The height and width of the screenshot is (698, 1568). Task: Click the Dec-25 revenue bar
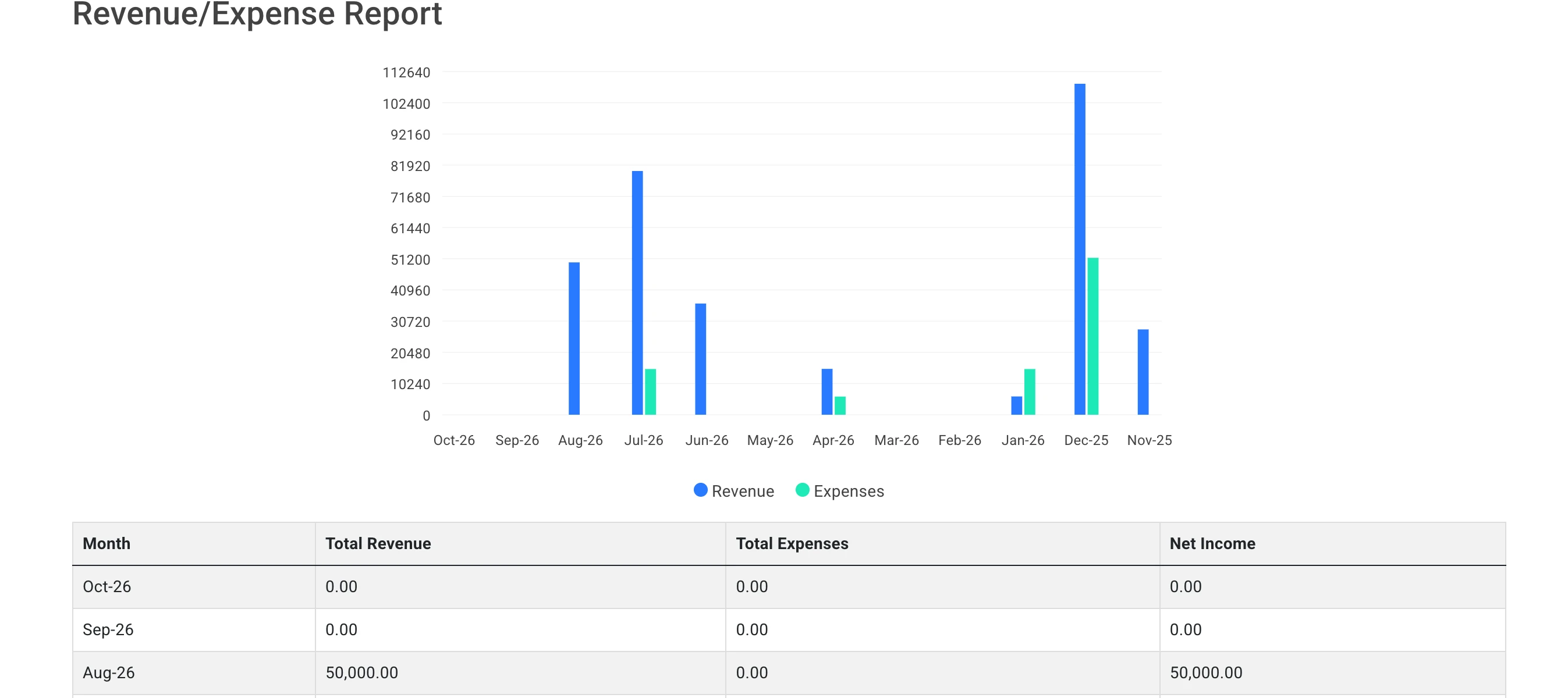click(1079, 249)
